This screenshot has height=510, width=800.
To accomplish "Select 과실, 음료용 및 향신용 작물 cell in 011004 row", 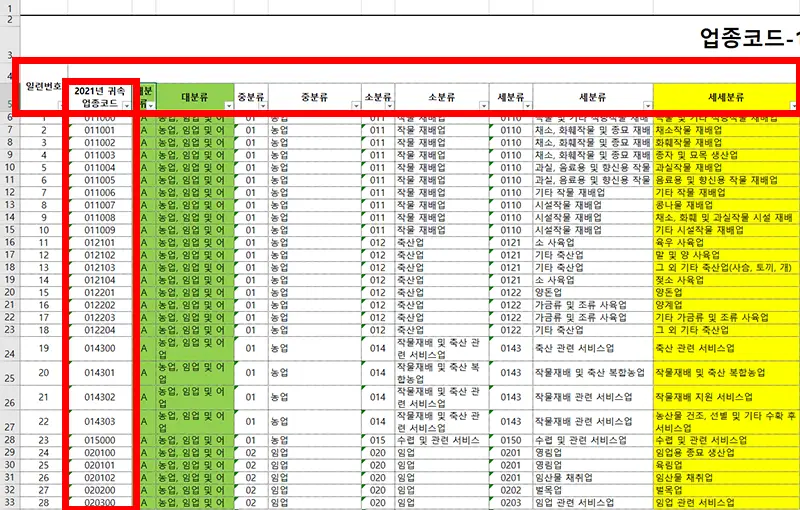I will pyautogui.click(x=593, y=168).
